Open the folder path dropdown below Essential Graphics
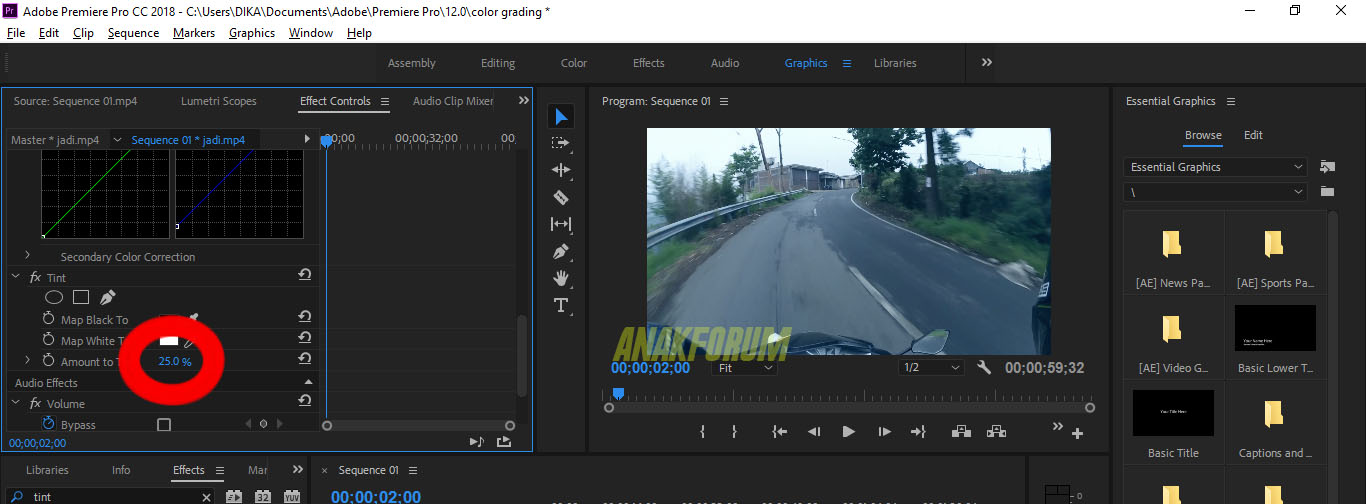Viewport: 1366px width, 504px height. (1215, 191)
